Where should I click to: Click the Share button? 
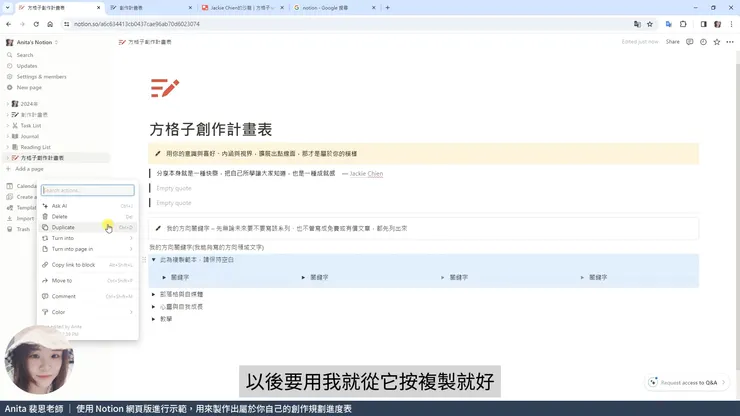pos(673,42)
